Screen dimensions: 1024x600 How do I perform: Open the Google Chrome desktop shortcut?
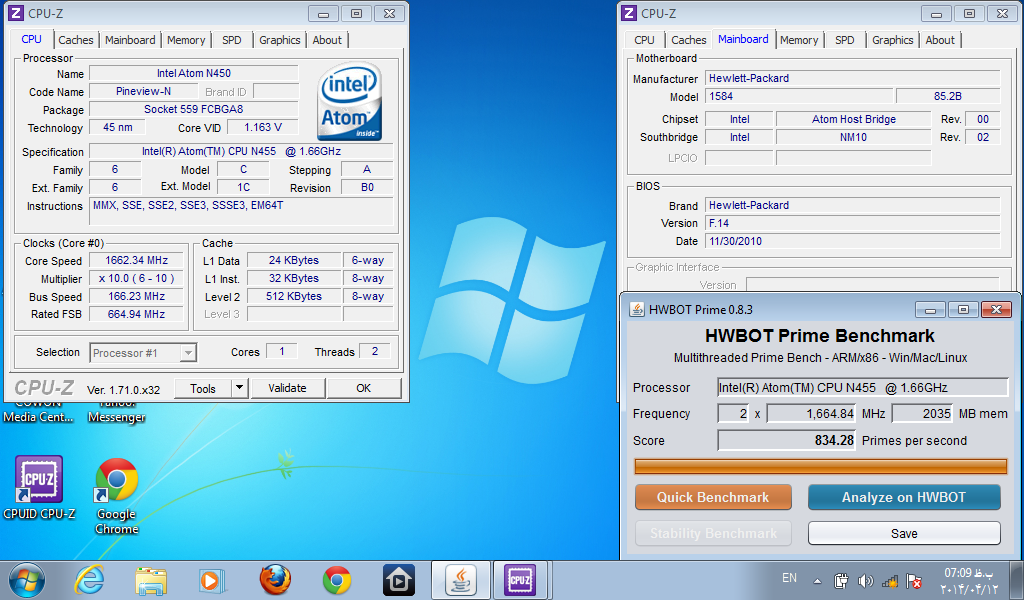[116, 496]
